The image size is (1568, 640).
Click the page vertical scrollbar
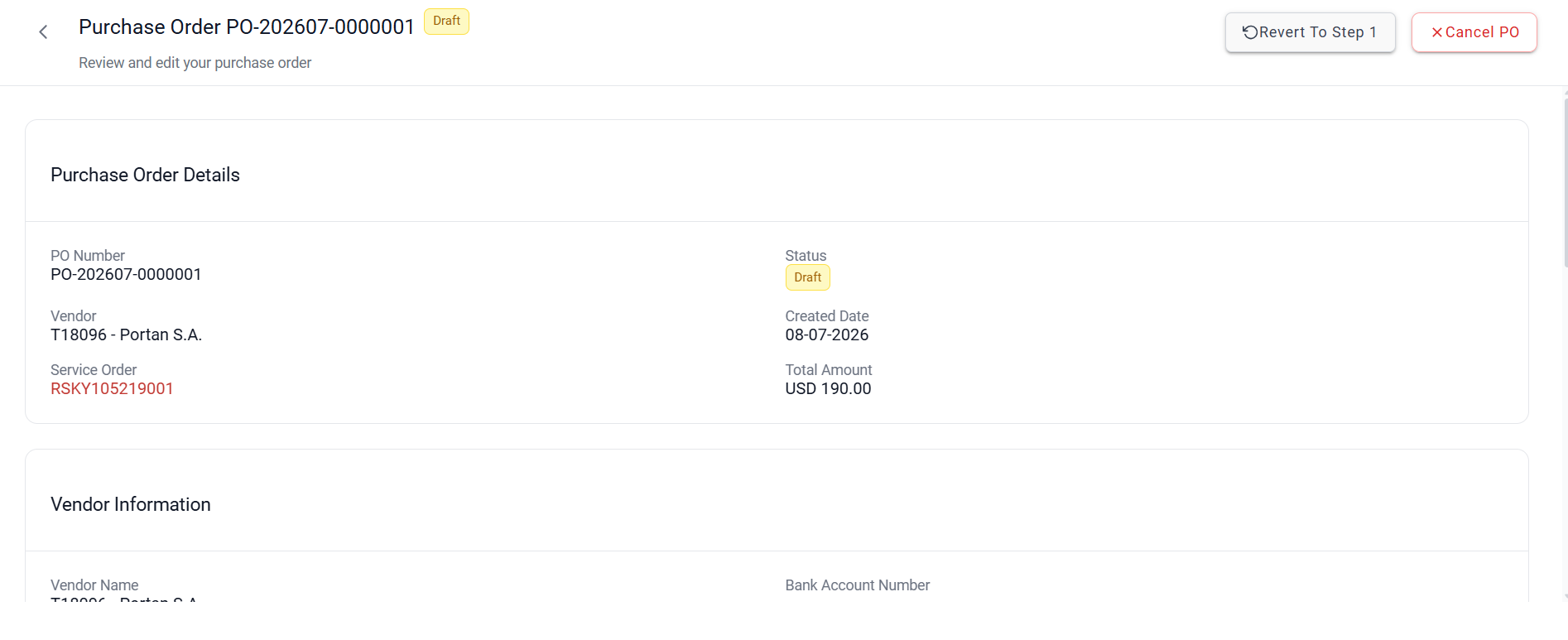click(x=1565, y=344)
